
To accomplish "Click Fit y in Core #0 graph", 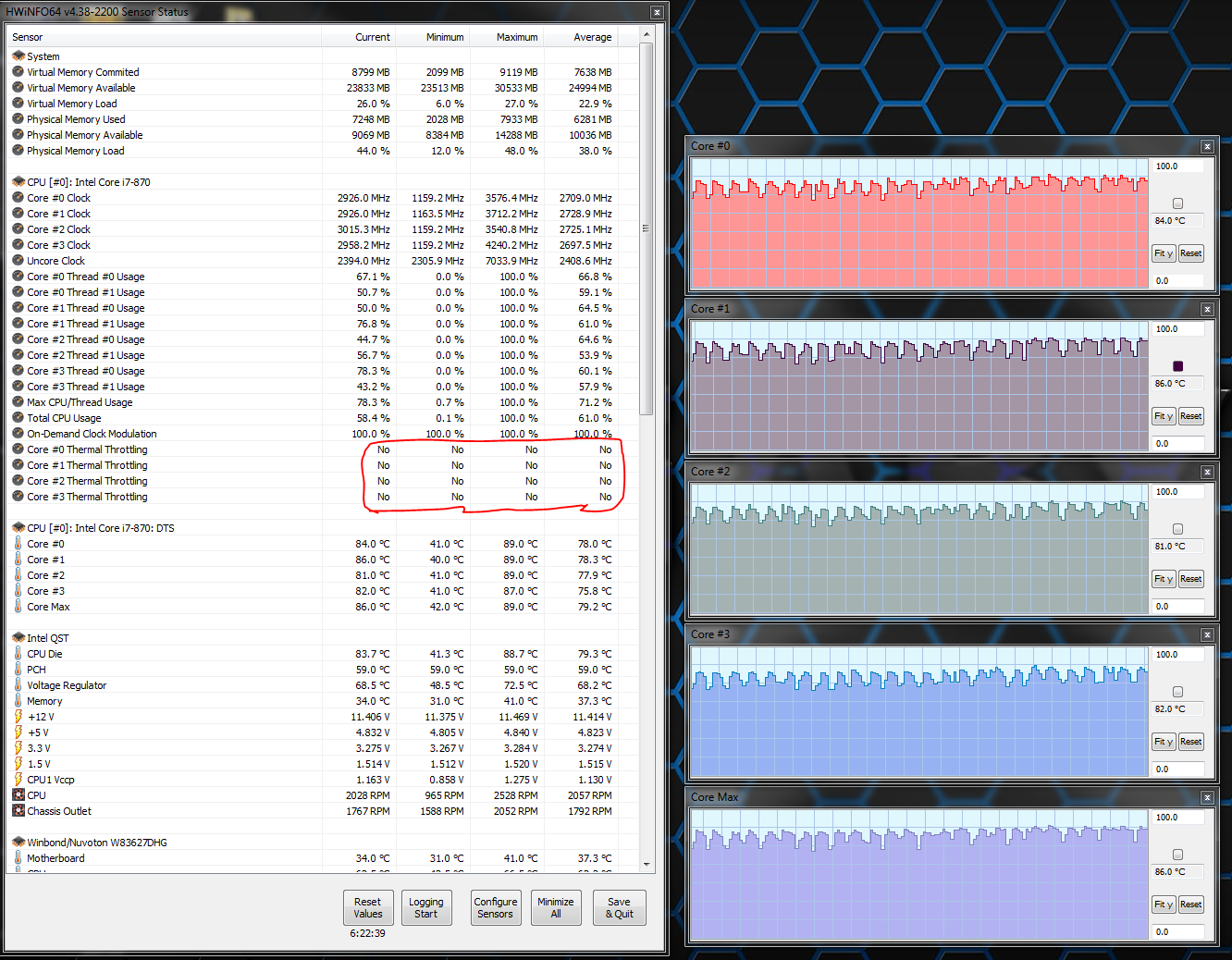I will pos(1164,253).
